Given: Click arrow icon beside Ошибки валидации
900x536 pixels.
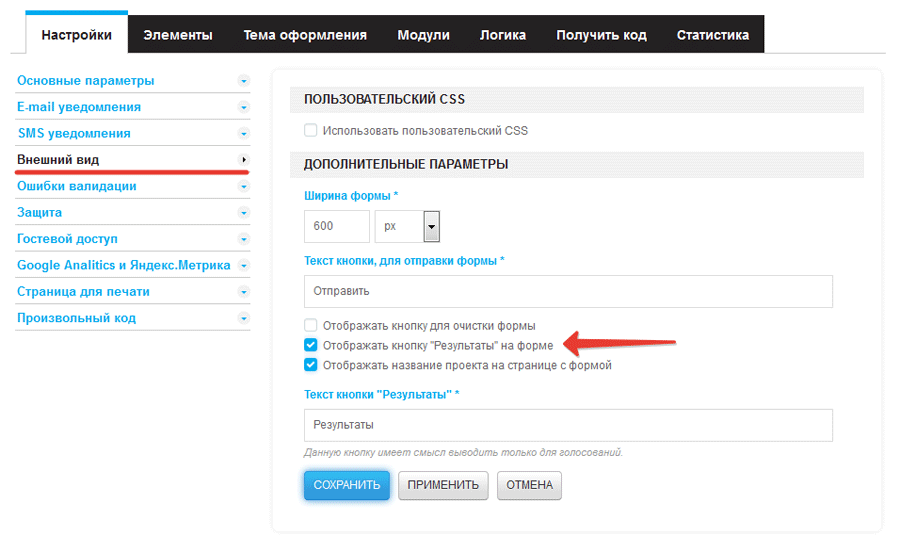Looking at the screenshot, I should pos(243,186).
